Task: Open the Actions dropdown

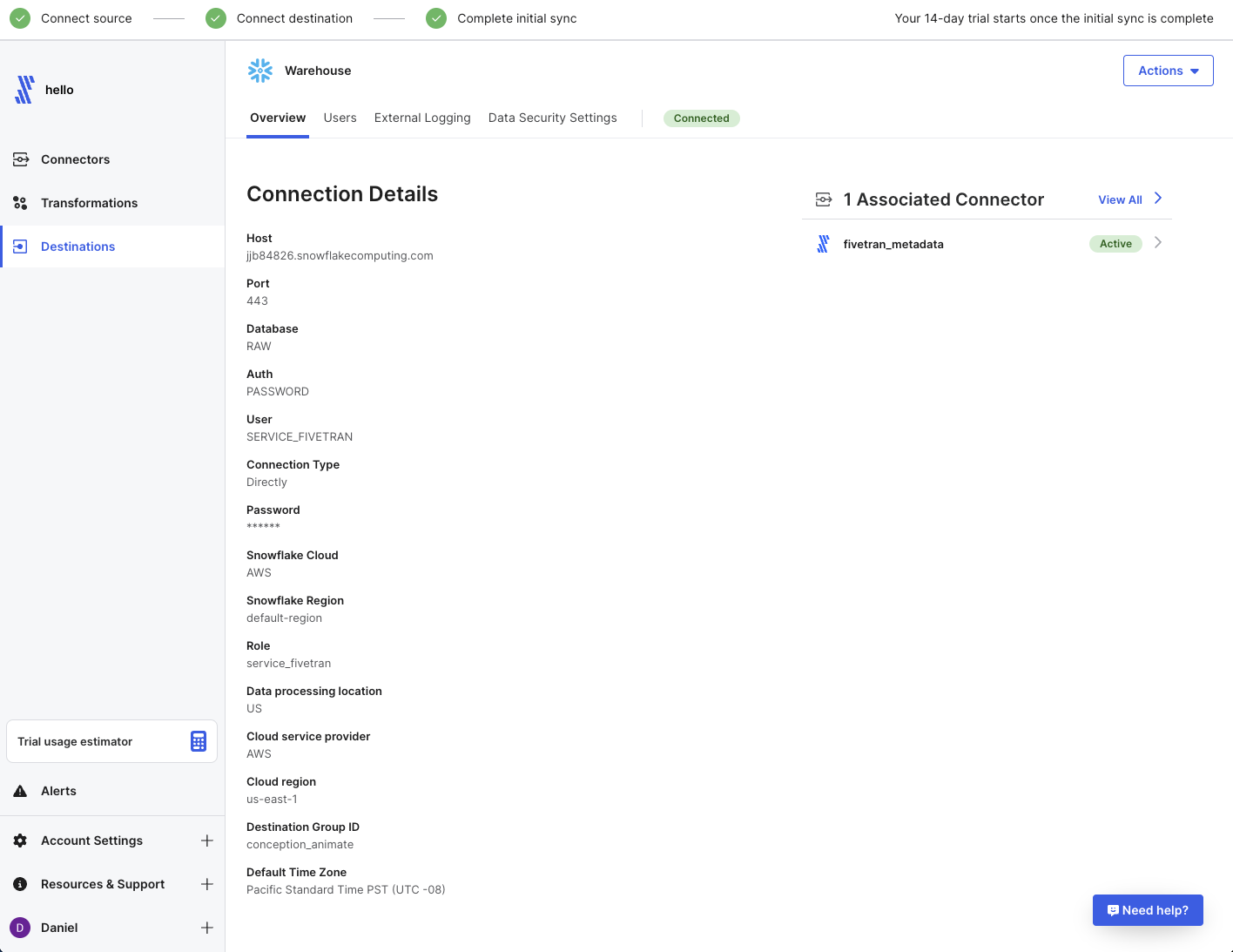Action: click(x=1169, y=71)
